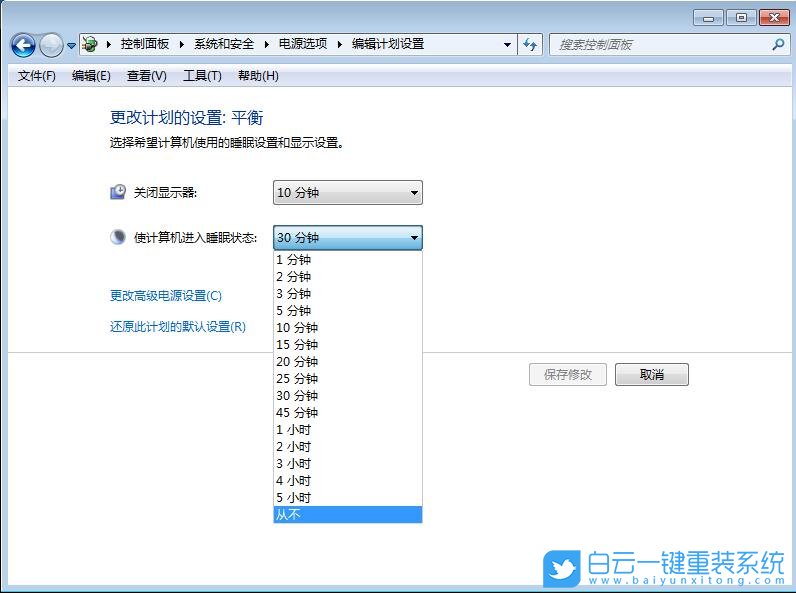Go back with the blue Back arrow
The width and height of the screenshot is (796, 593).
tap(23, 45)
